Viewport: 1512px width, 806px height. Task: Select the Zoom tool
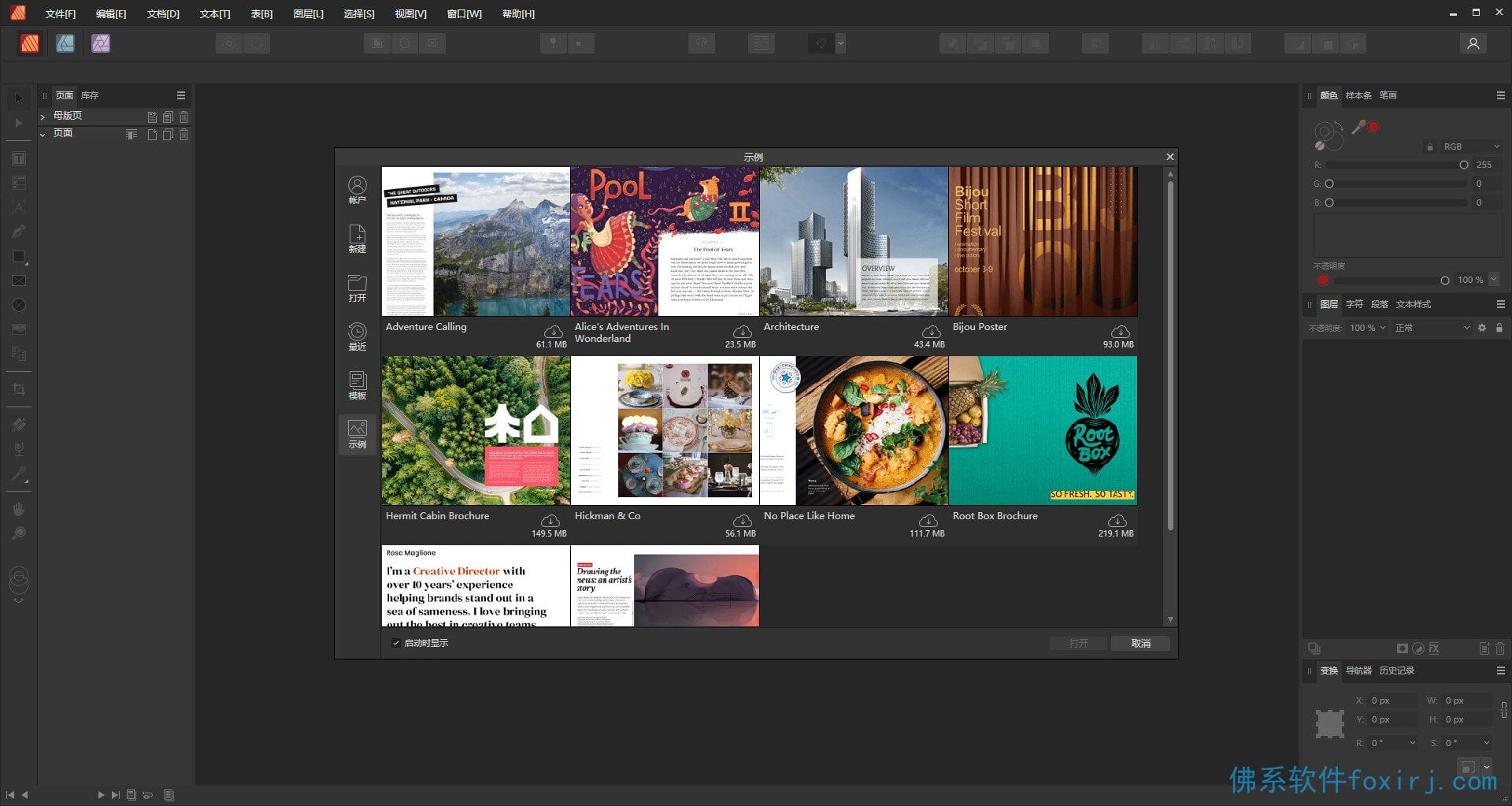[x=19, y=533]
